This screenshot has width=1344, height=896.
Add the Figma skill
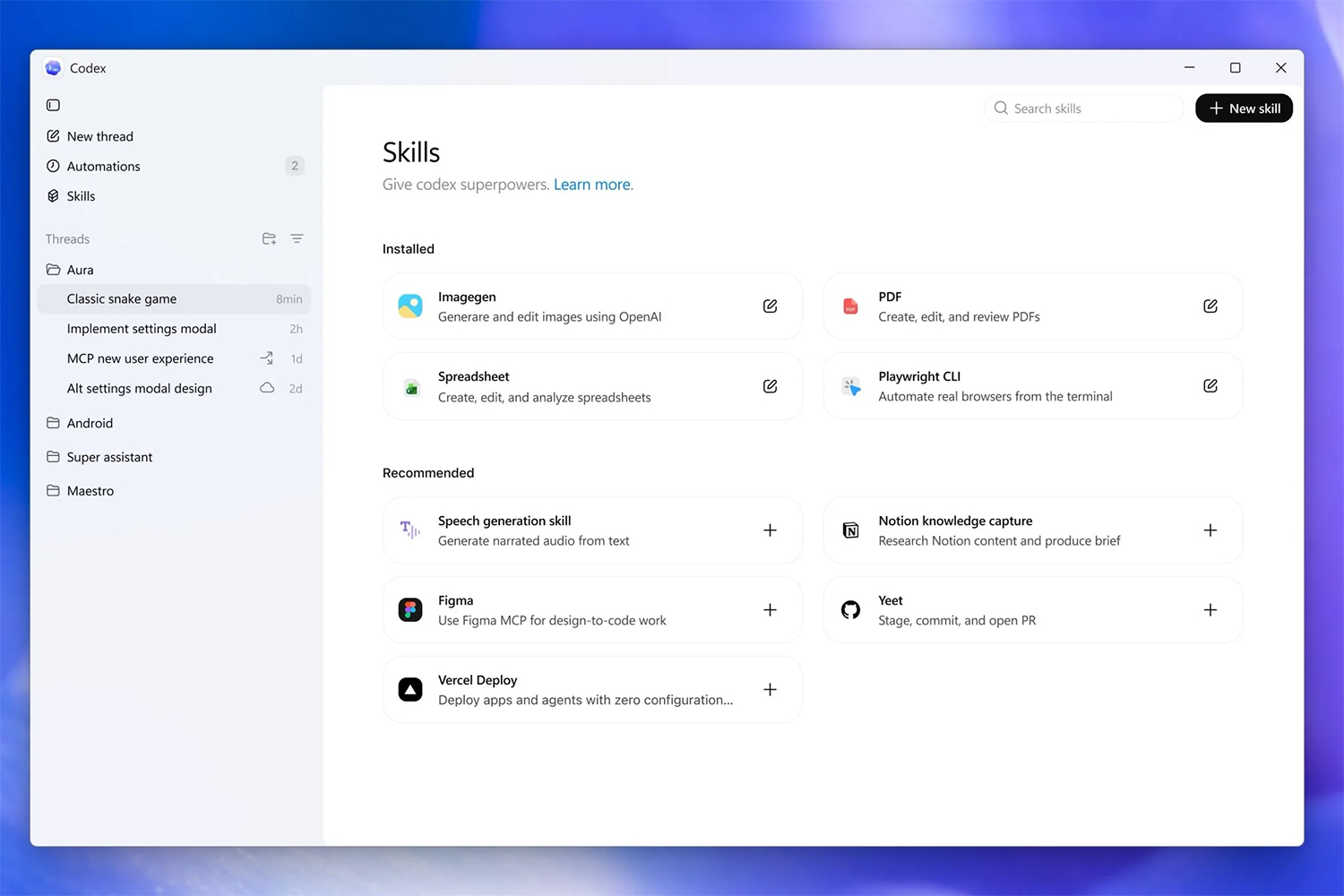click(770, 609)
